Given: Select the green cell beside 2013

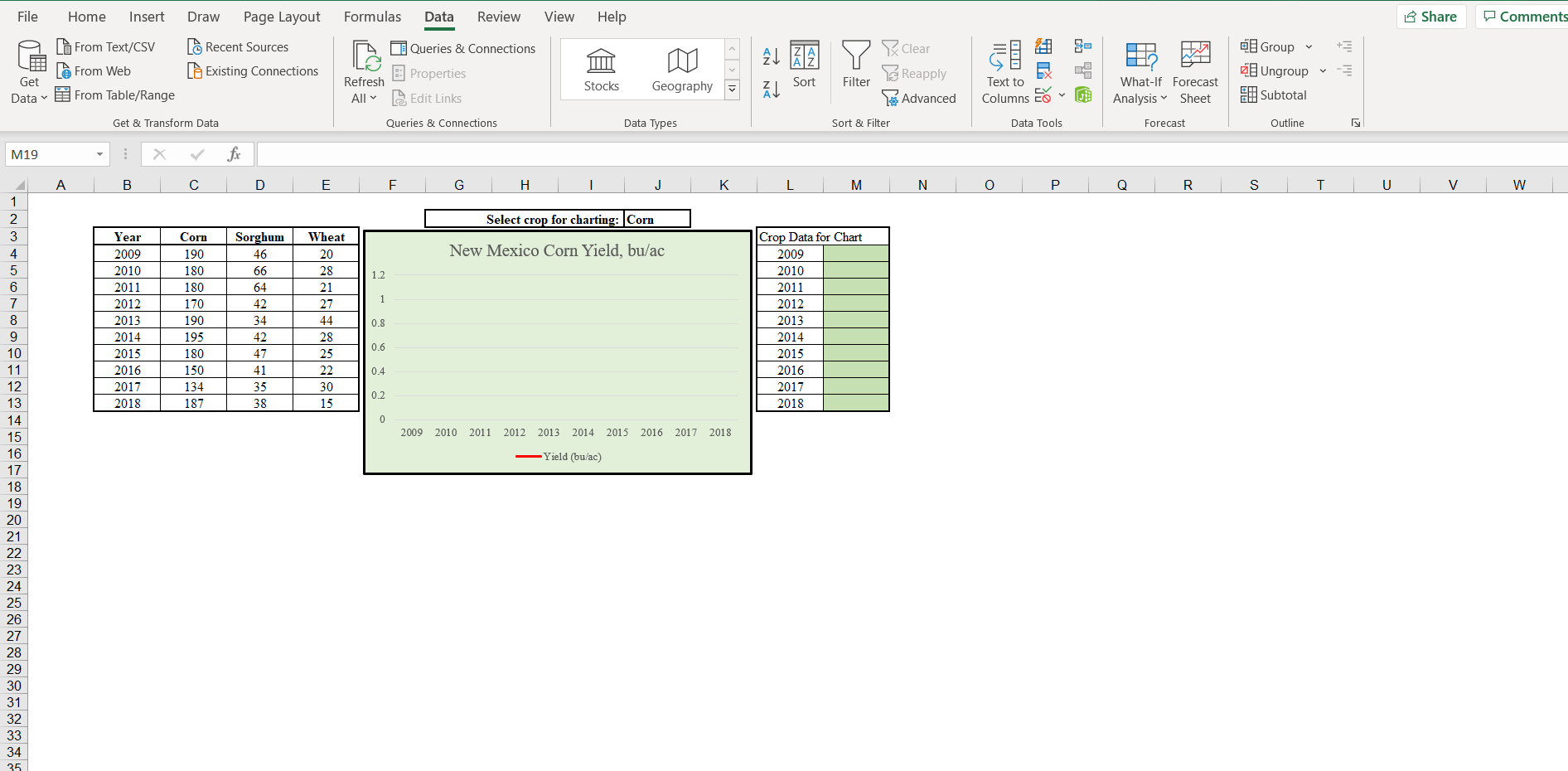Looking at the screenshot, I should [x=856, y=320].
